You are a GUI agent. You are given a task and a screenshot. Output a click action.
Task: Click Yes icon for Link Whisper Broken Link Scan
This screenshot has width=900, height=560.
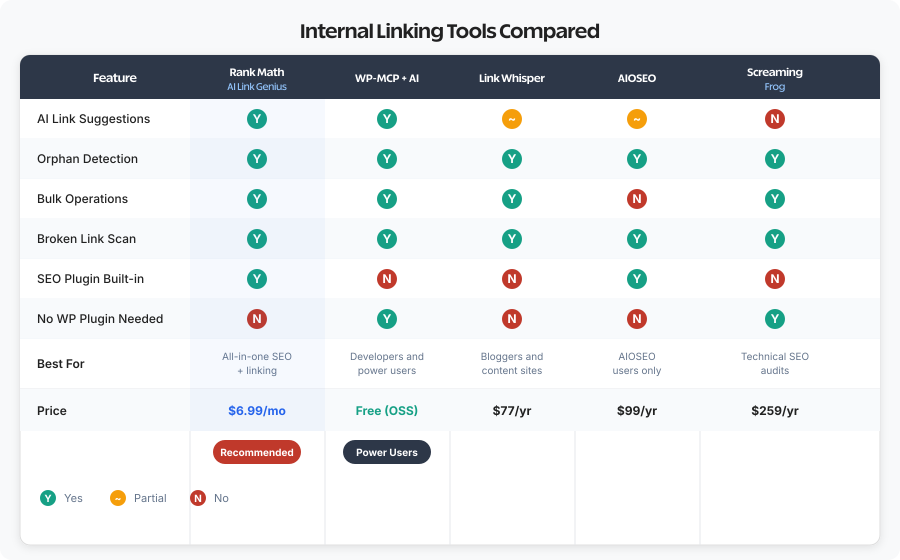click(x=512, y=239)
